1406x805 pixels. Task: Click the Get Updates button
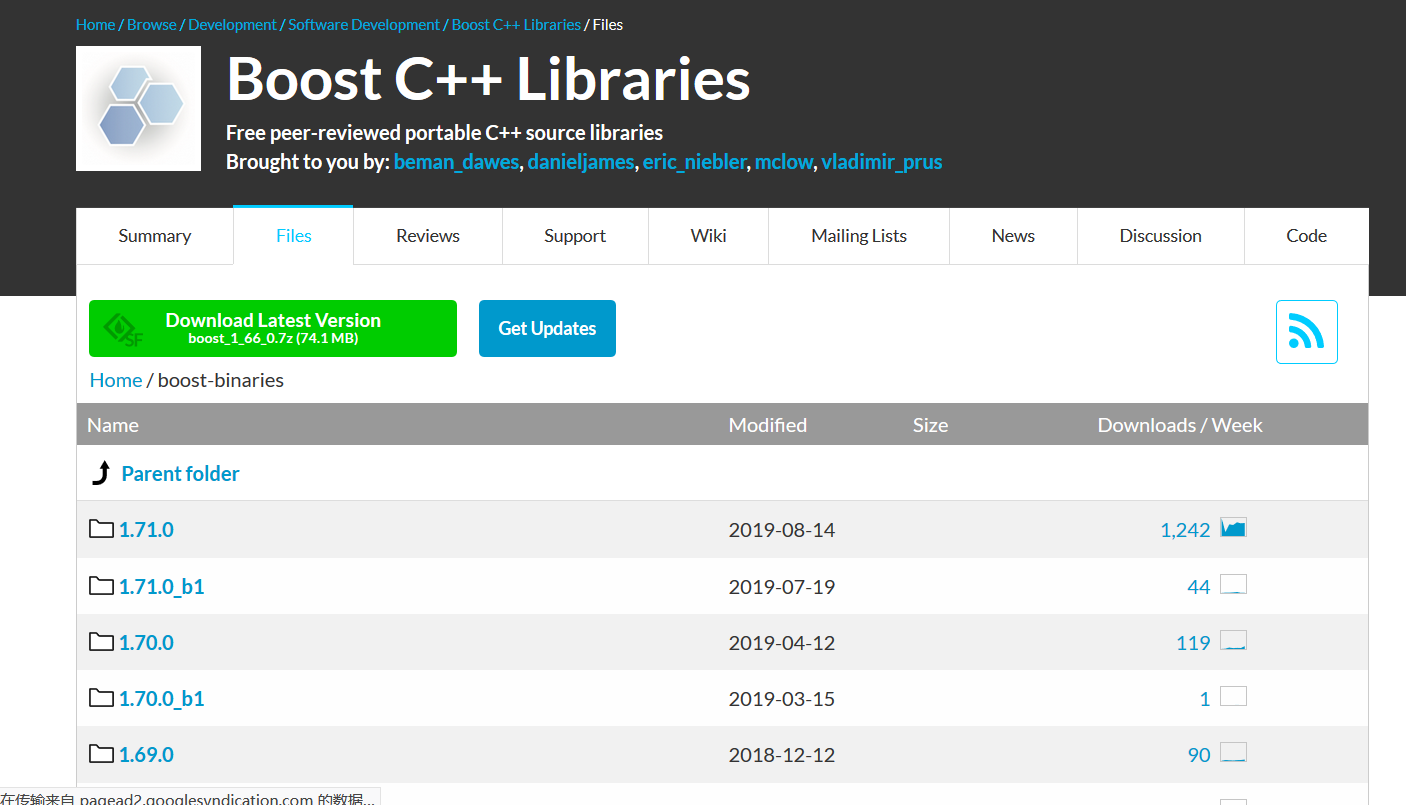pyautogui.click(x=547, y=328)
